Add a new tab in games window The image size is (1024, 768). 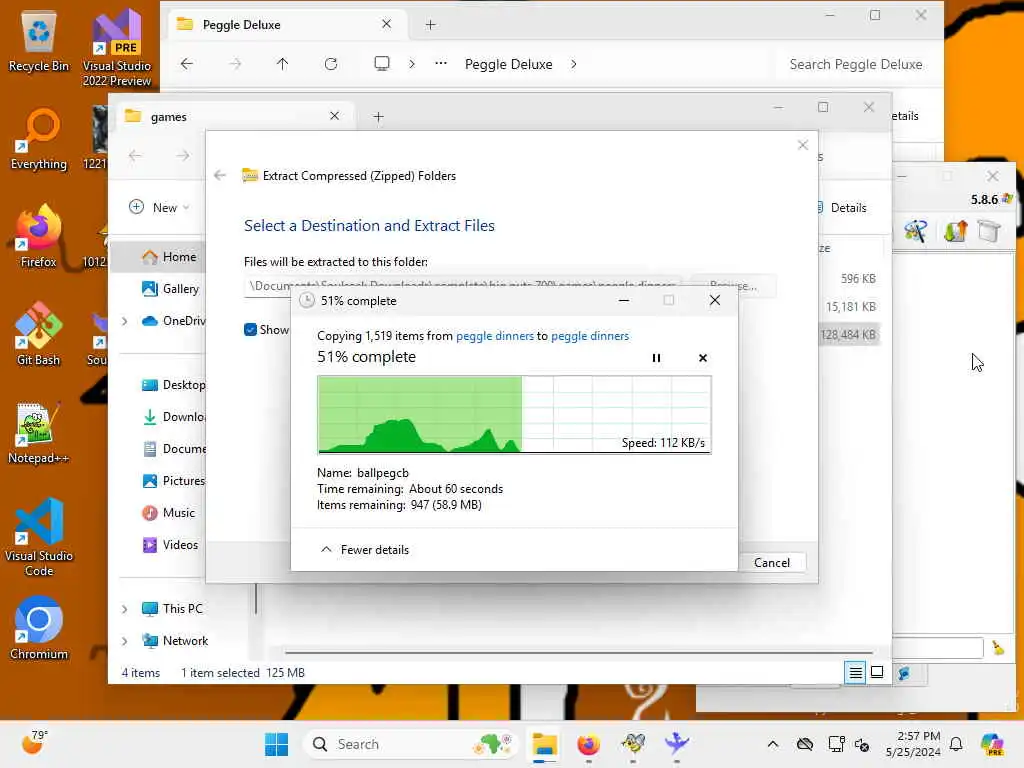[378, 117]
